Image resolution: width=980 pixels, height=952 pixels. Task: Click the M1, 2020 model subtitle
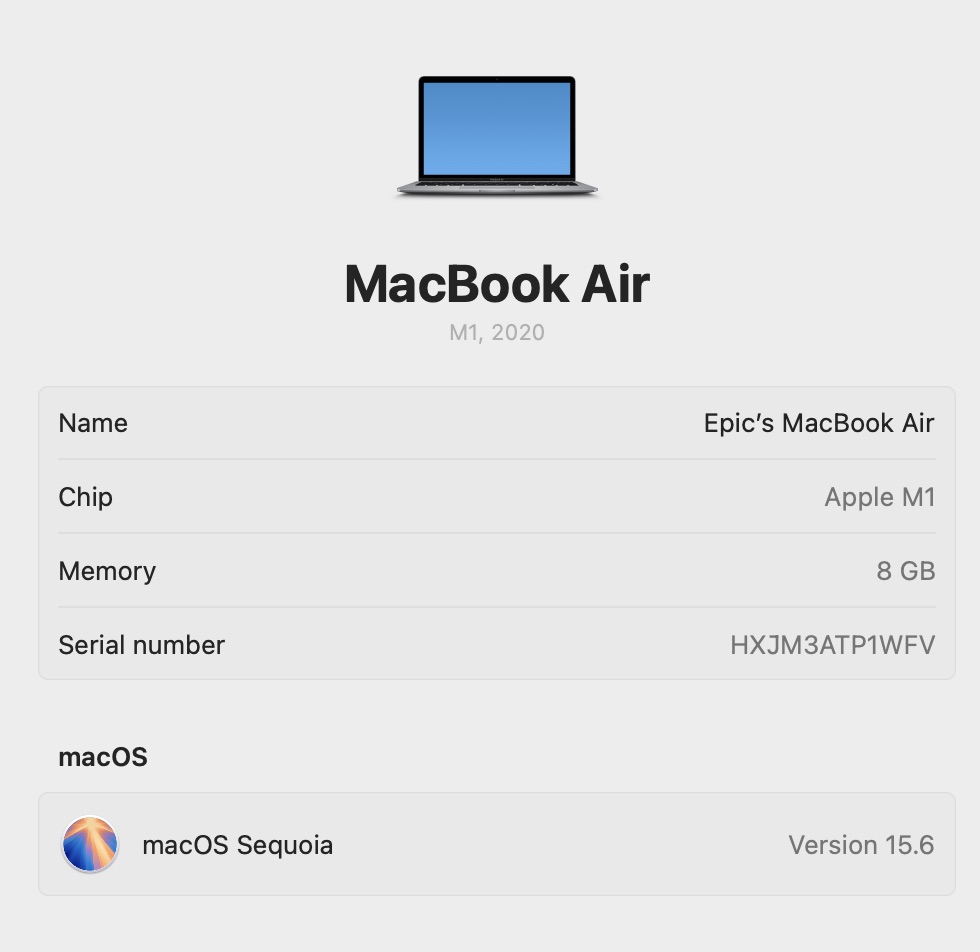[x=497, y=333]
